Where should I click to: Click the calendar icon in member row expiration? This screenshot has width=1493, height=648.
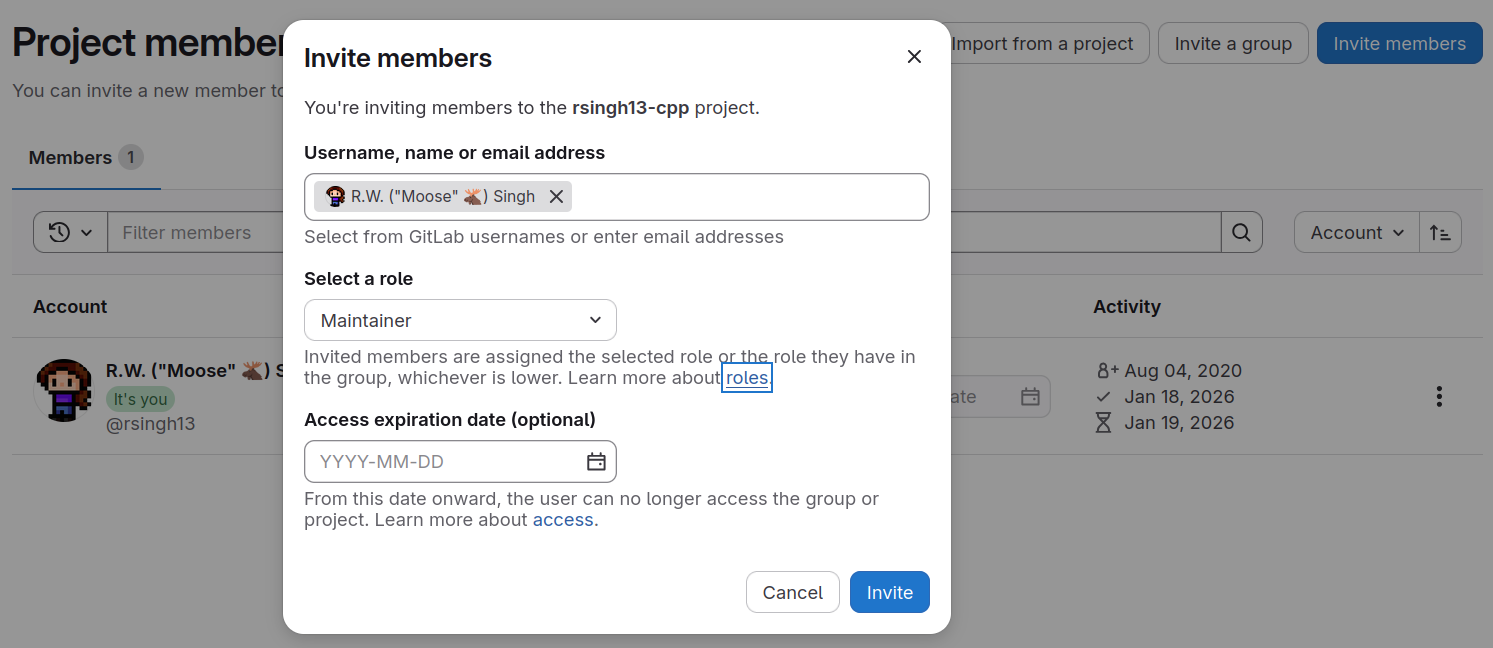coord(1030,397)
